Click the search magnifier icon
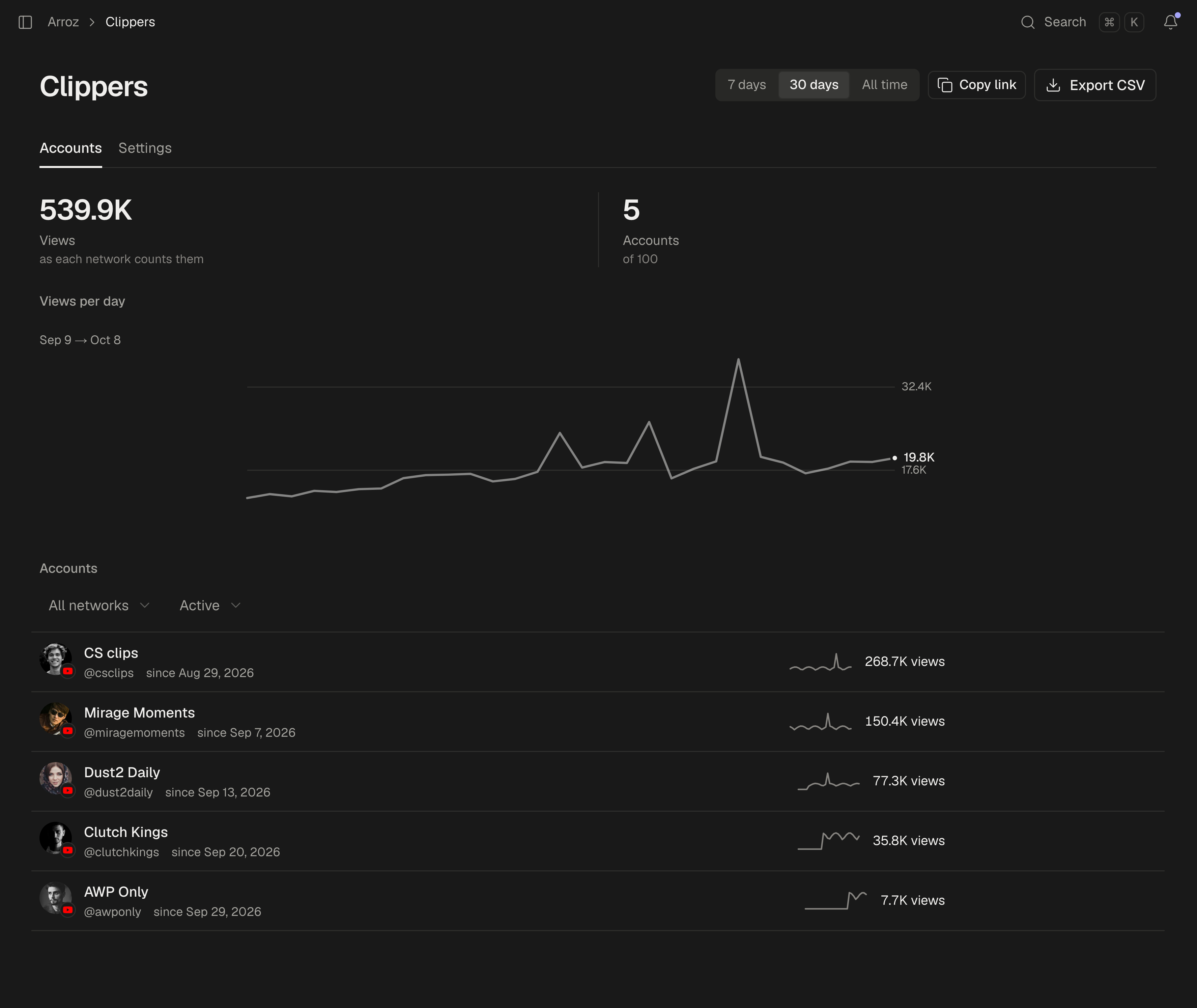 [x=1027, y=22]
